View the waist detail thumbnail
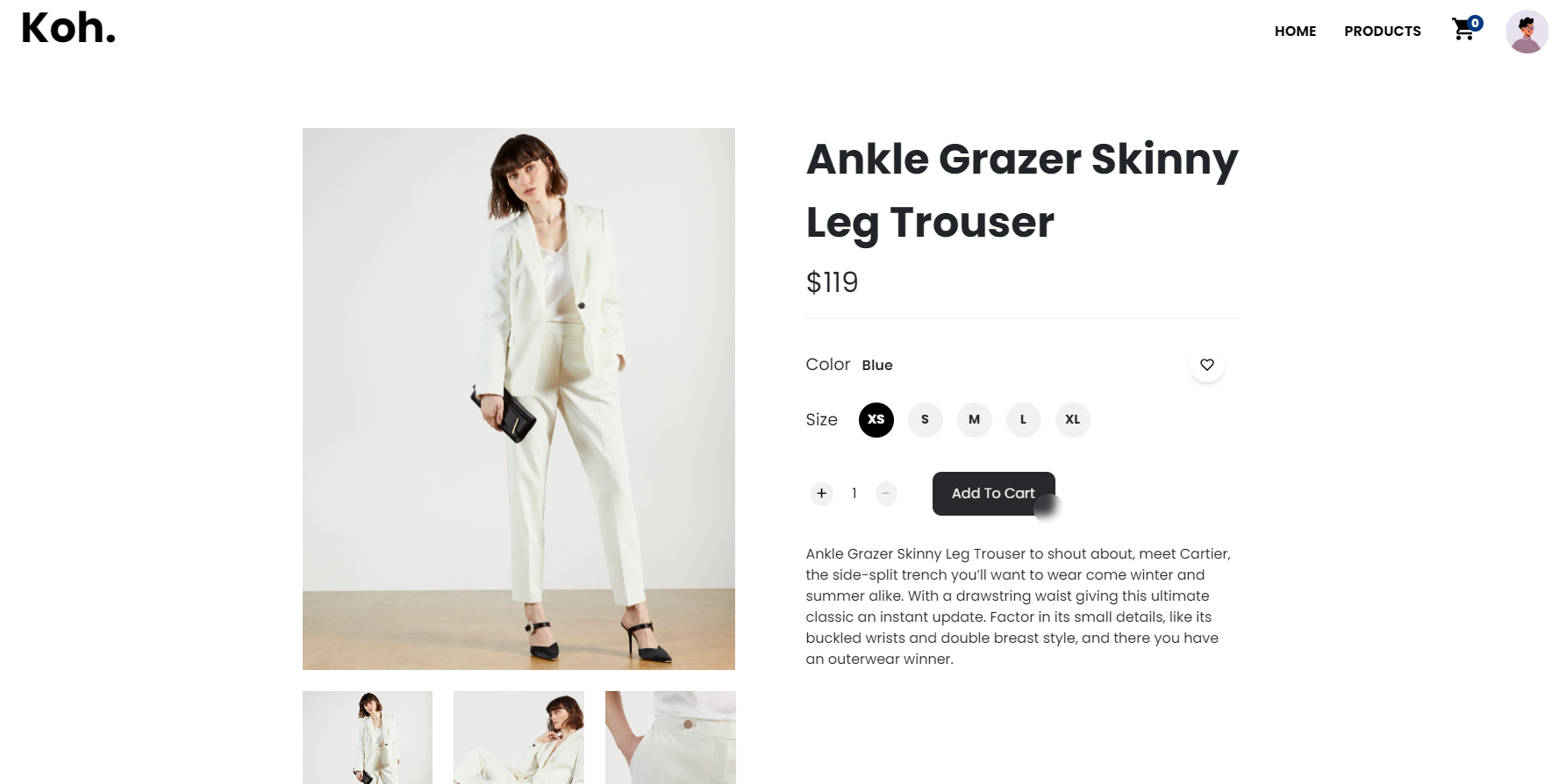Image resolution: width=1566 pixels, height=784 pixels. coord(670,738)
